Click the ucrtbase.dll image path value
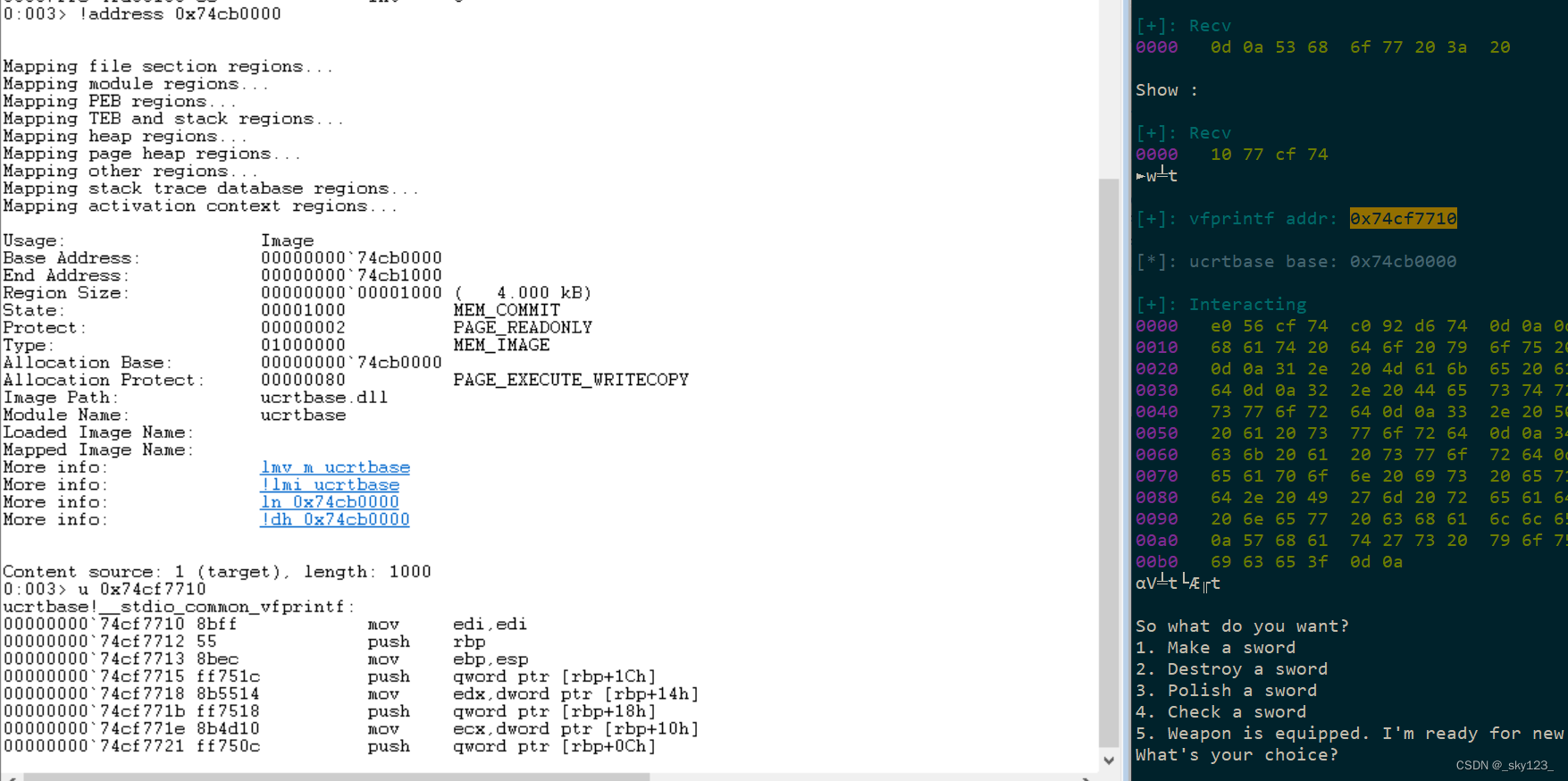The image size is (1568, 781). coord(323,398)
